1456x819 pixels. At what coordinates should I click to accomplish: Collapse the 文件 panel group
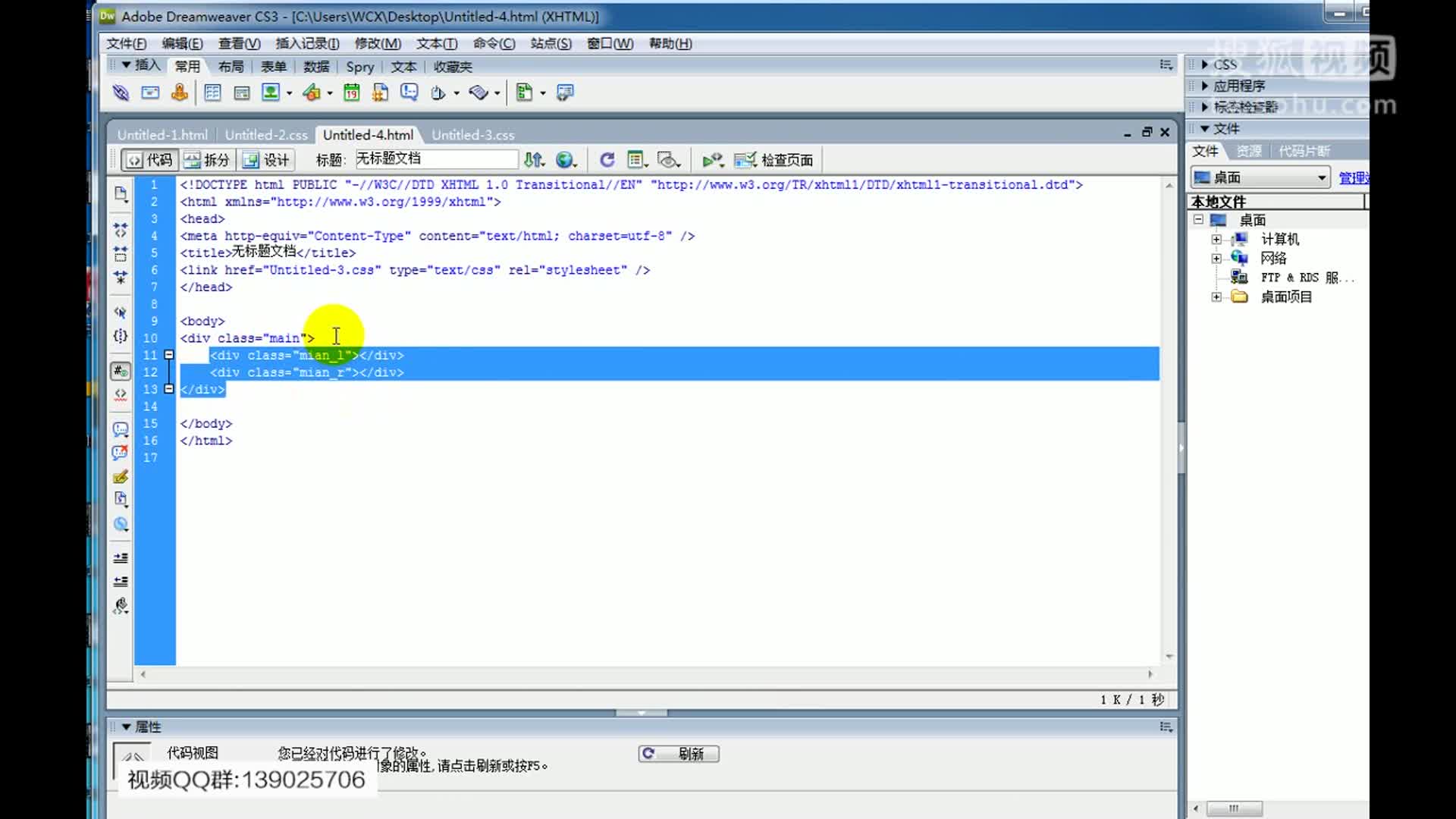coord(1204,128)
